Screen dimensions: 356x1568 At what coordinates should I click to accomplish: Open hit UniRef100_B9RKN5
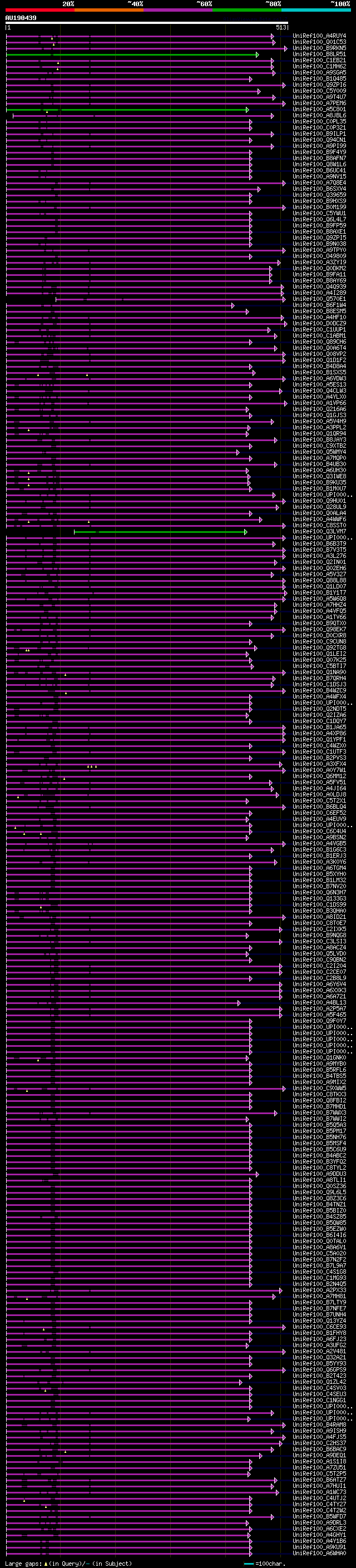pyautogui.click(x=319, y=49)
